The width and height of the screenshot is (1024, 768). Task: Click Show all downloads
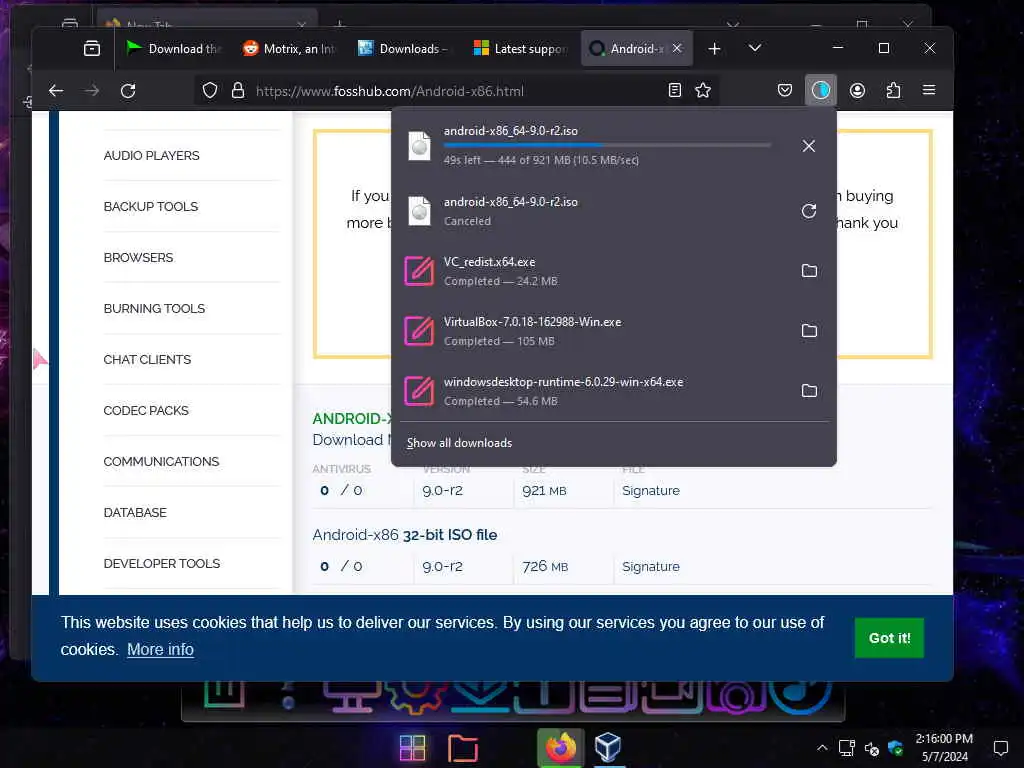(459, 443)
